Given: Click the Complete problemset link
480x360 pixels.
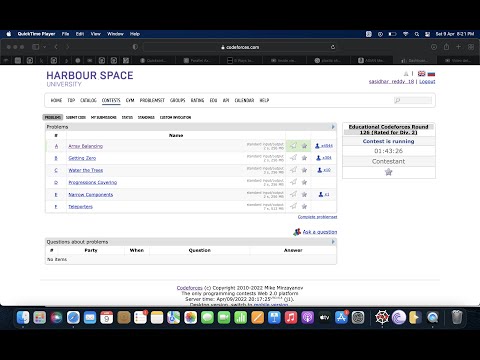Looking at the screenshot, I should coord(317,217).
